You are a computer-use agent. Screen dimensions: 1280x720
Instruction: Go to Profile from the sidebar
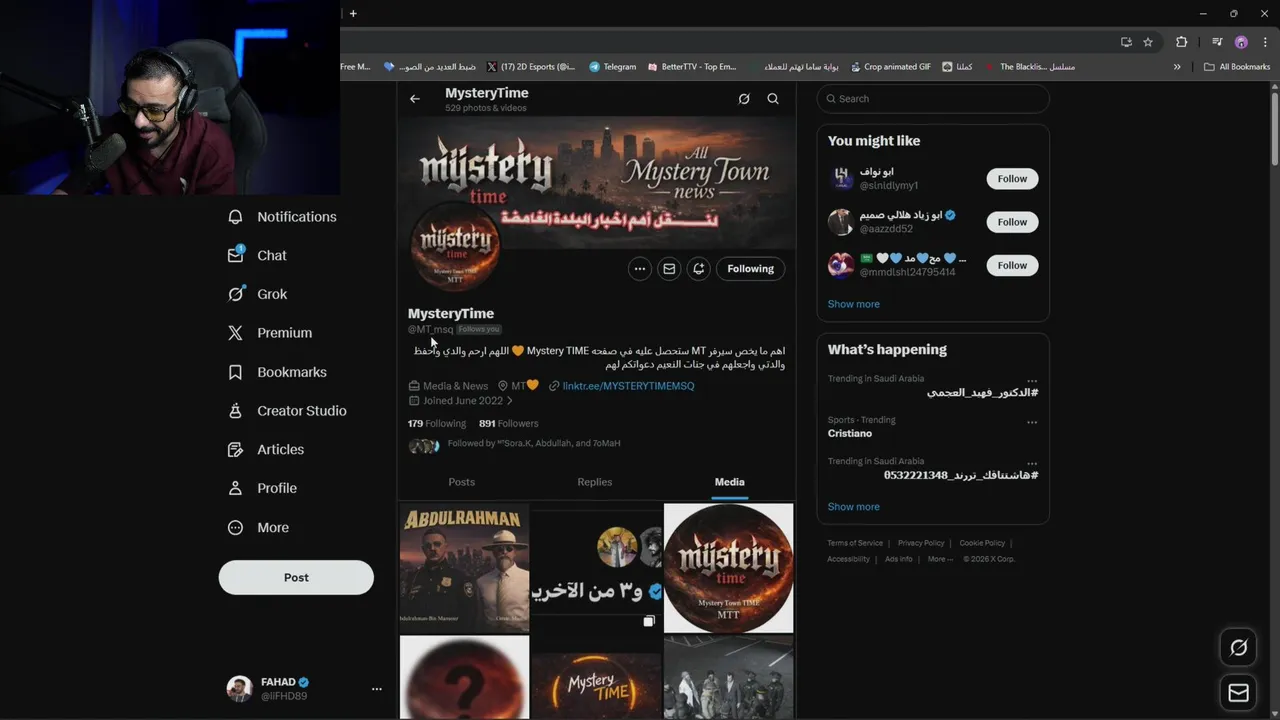263,488
